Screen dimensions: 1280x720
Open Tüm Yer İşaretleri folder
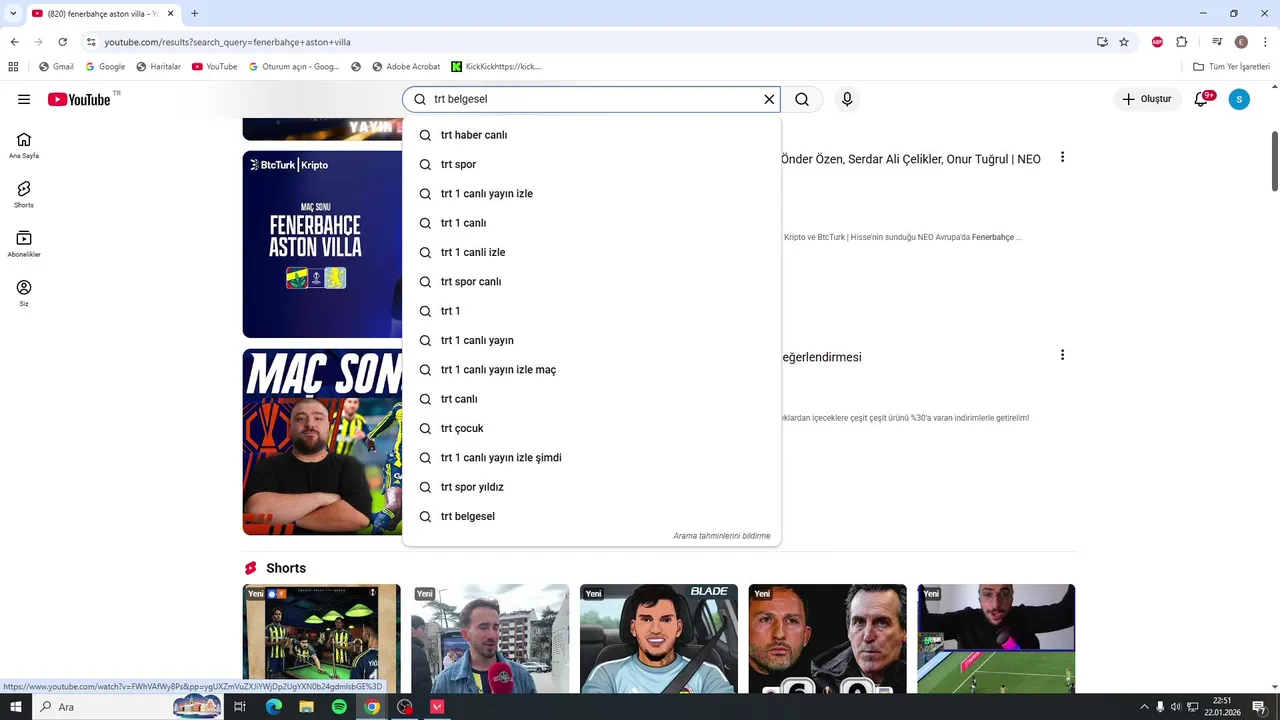point(1232,67)
